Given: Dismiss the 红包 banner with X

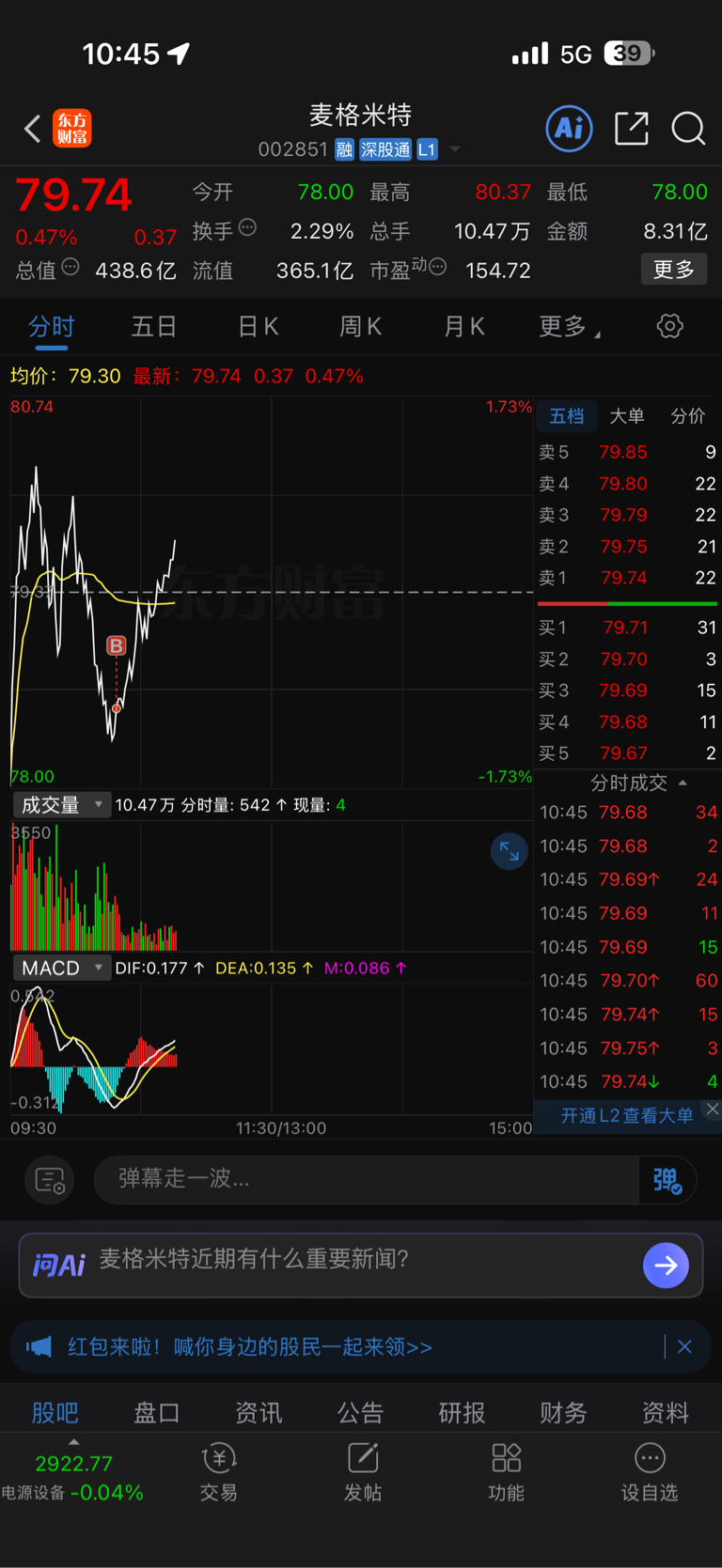Looking at the screenshot, I should (x=684, y=1347).
